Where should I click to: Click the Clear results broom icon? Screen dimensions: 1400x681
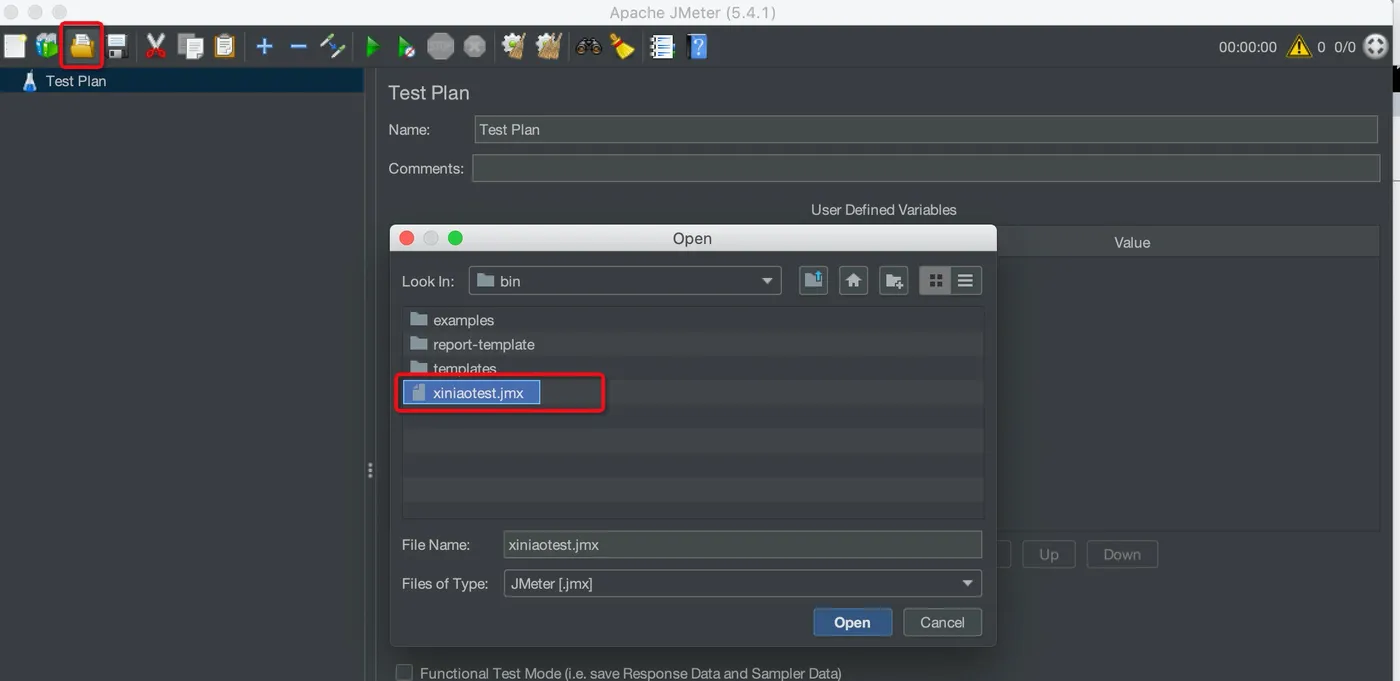point(514,46)
